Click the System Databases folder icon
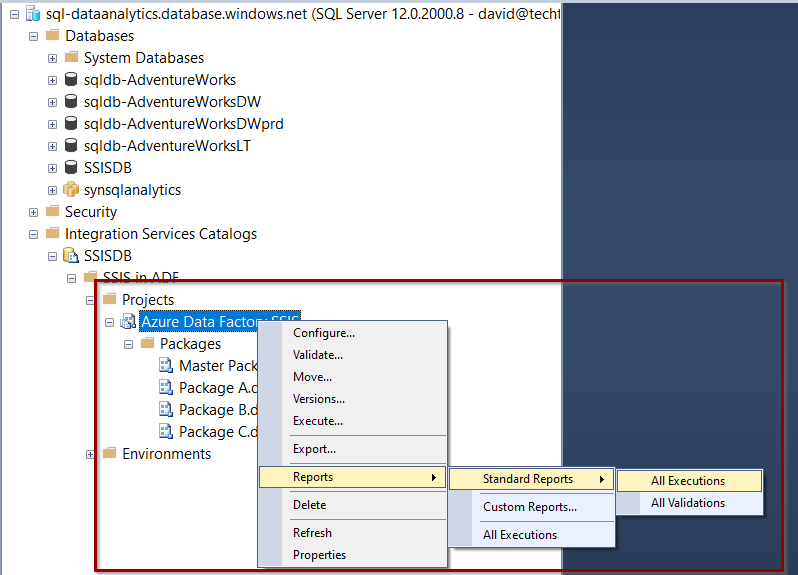This screenshot has height=575, width=798. (x=72, y=57)
